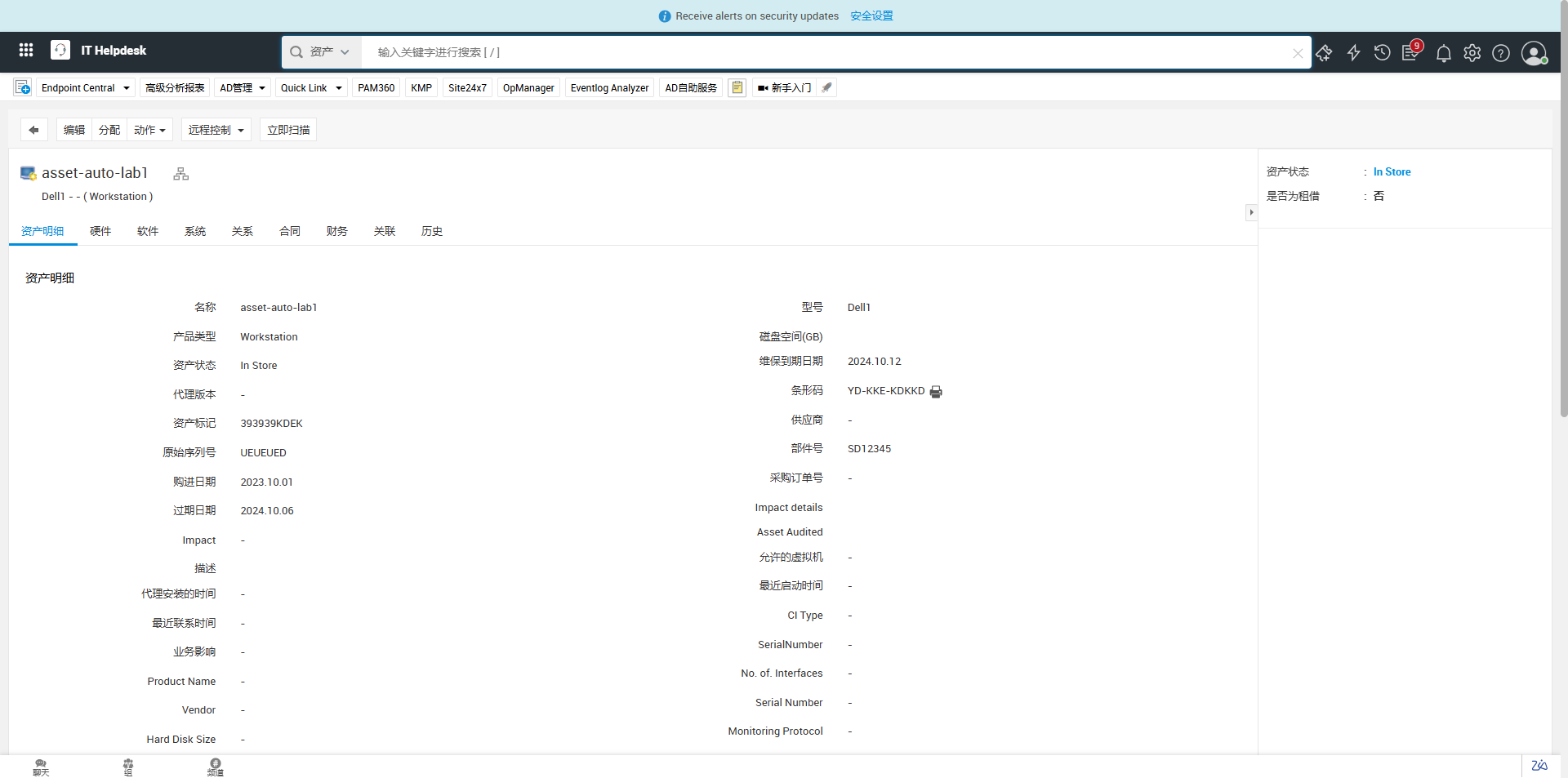The image size is (1568, 778).
Task: Open the notifications bell
Action: pyautogui.click(x=1443, y=53)
